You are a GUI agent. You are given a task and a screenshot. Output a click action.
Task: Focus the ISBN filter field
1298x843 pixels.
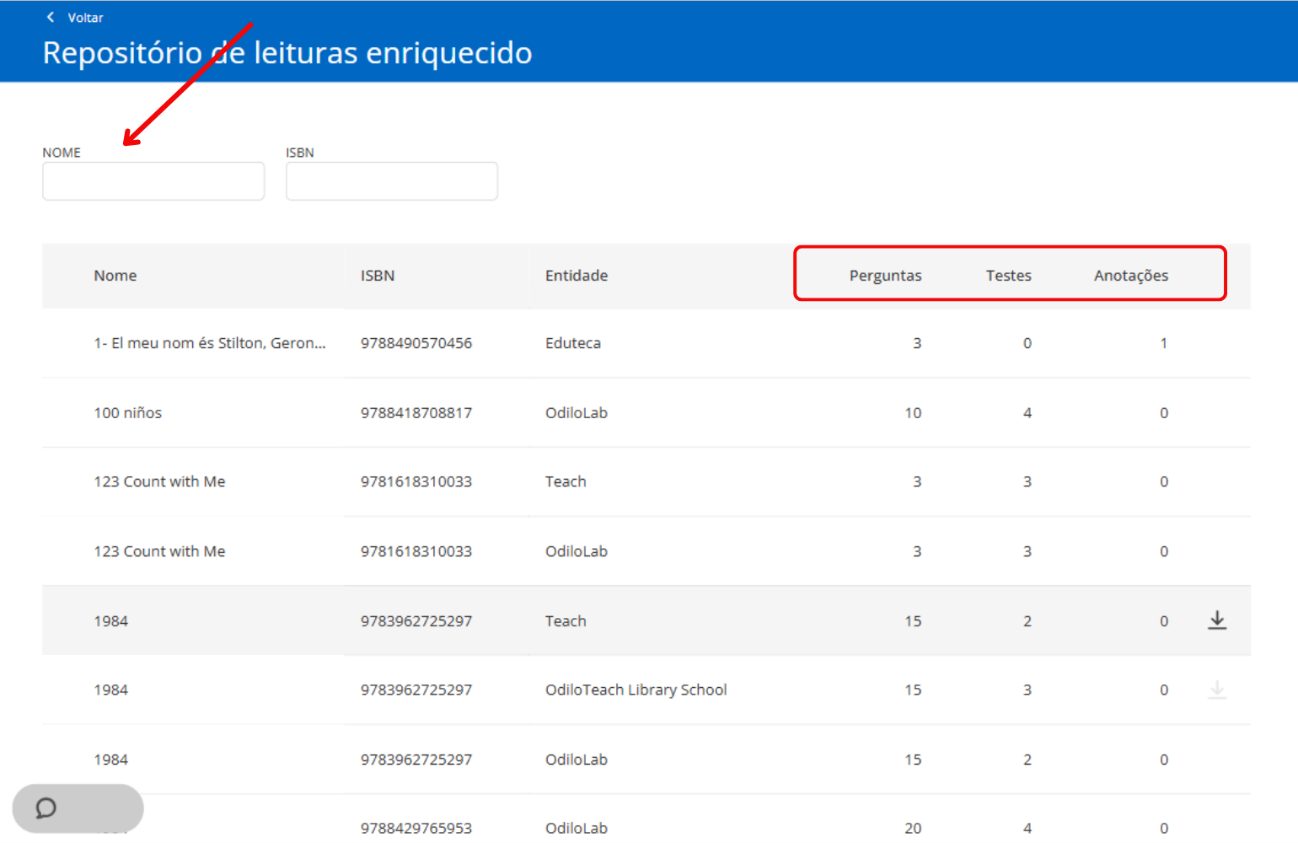pyautogui.click(x=392, y=181)
